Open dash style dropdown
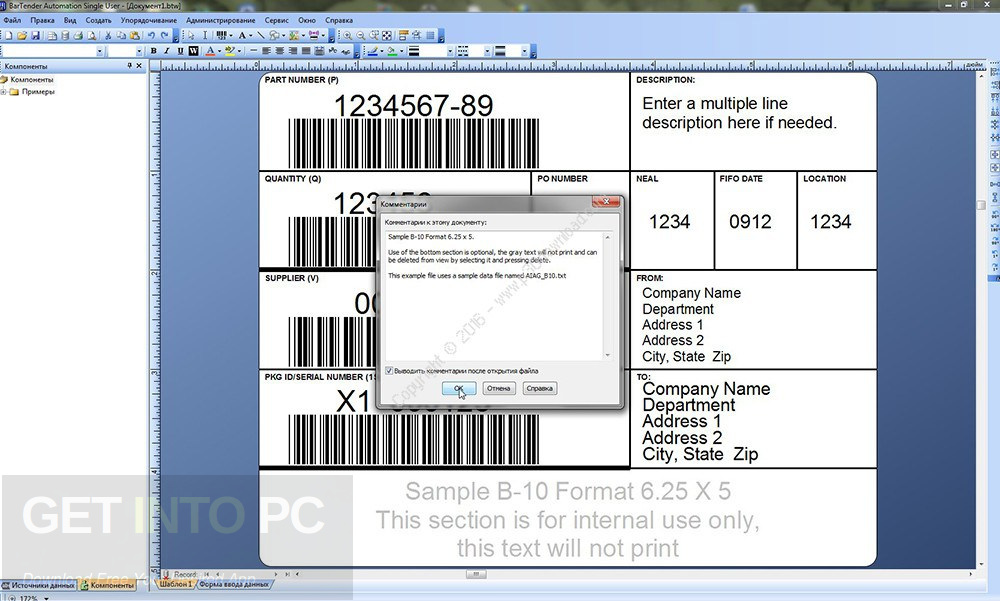 pos(487,51)
